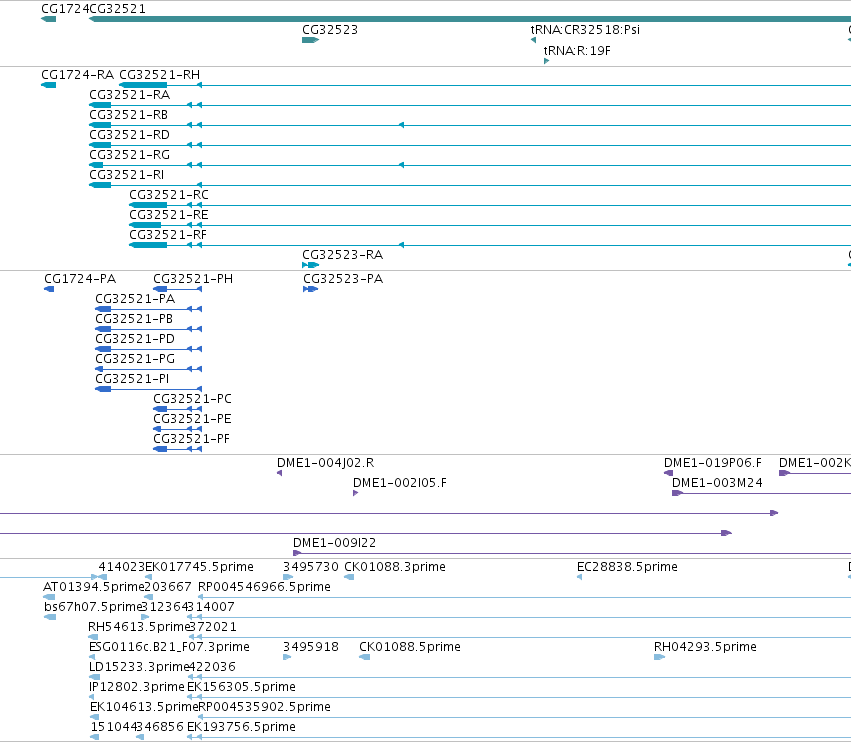Select the DME1-003M24 clone label
Screen dimensions: 851x742
click(x=717, y=483)
